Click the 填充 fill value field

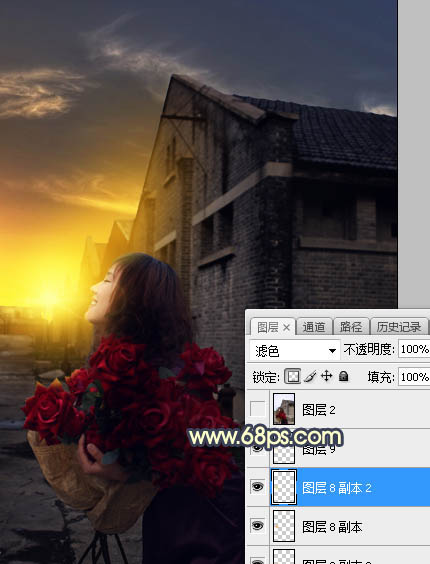[x=414, y=377]
